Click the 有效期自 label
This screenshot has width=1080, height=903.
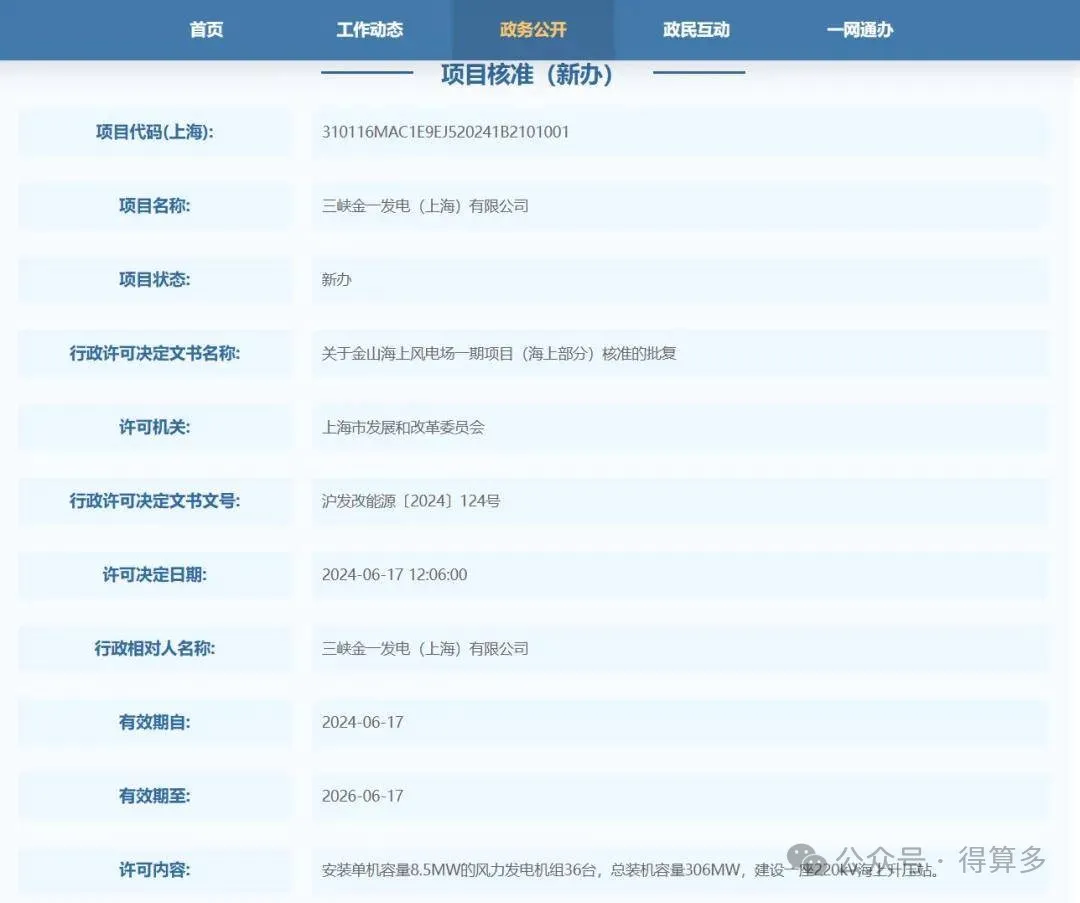coord(154,722)
